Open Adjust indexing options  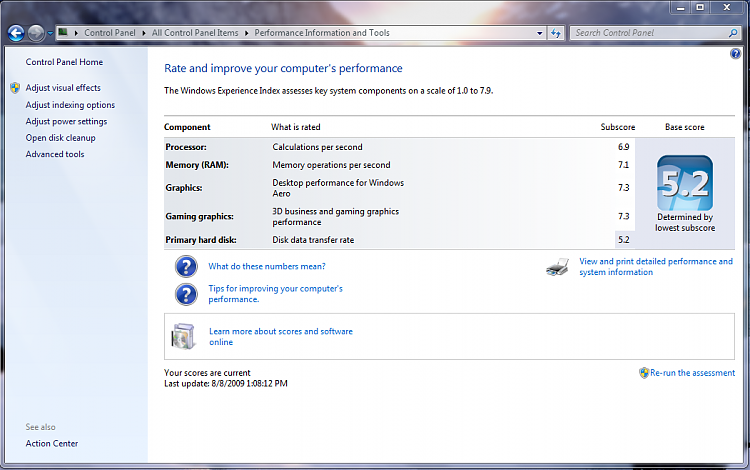tap(70, 105)
